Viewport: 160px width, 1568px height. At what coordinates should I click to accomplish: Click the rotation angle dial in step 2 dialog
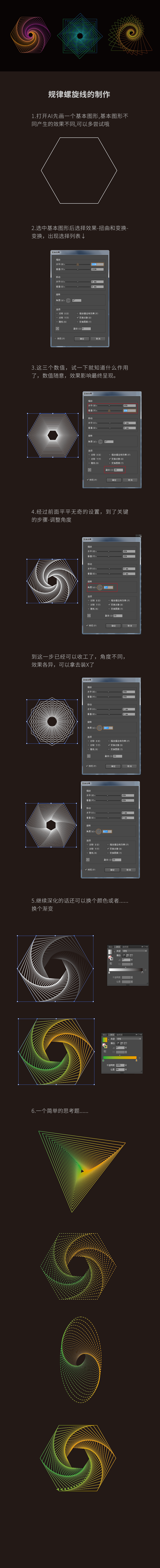pyautogui.click(x=68, y=300)
